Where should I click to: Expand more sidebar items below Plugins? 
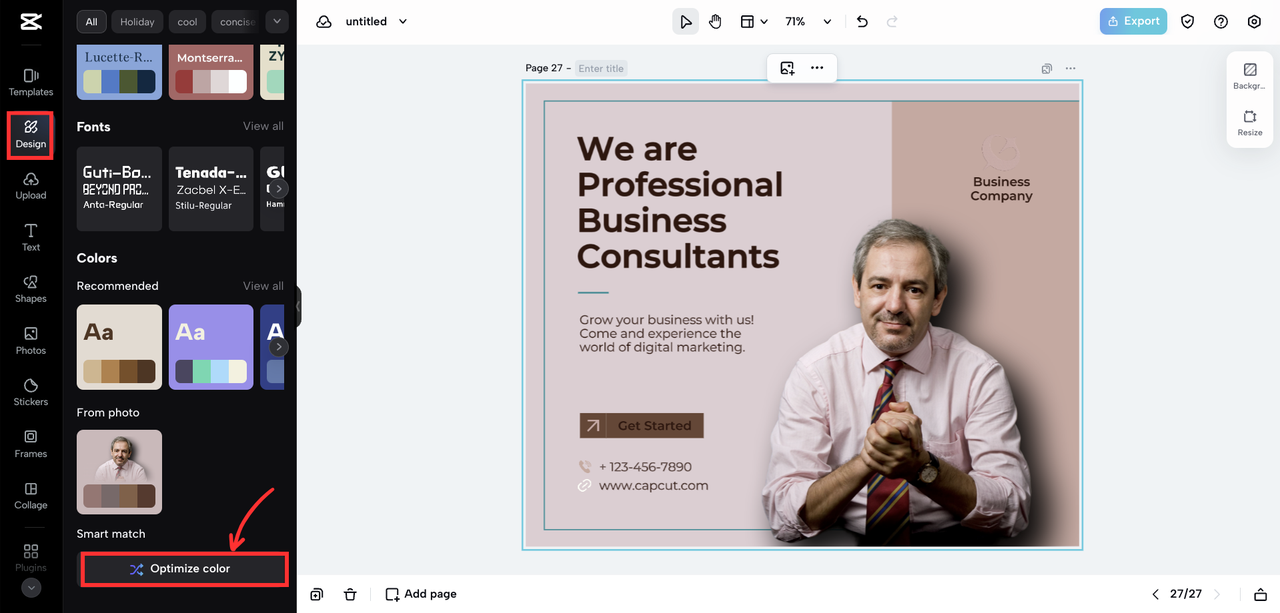click(31, 588)
